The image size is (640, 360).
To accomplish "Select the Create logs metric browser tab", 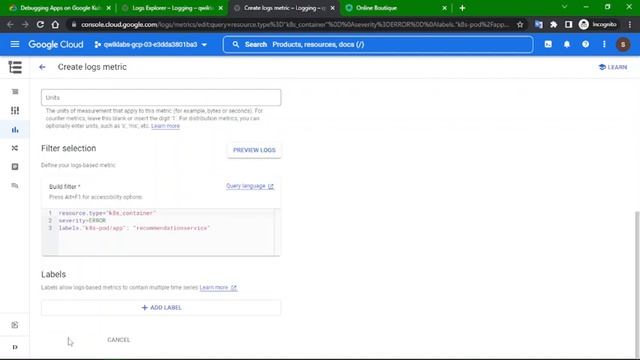I will coord(283,8).
